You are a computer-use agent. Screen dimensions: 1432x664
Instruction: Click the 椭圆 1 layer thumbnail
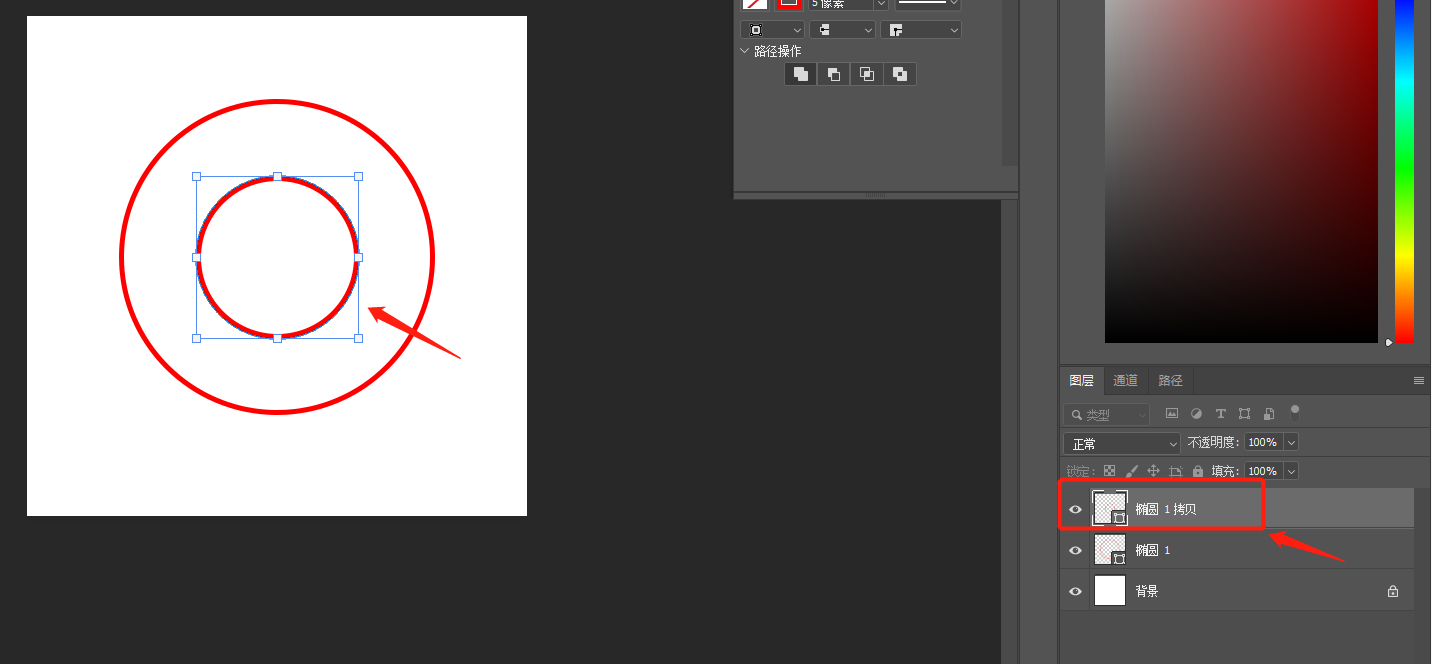click(1110, 550)
